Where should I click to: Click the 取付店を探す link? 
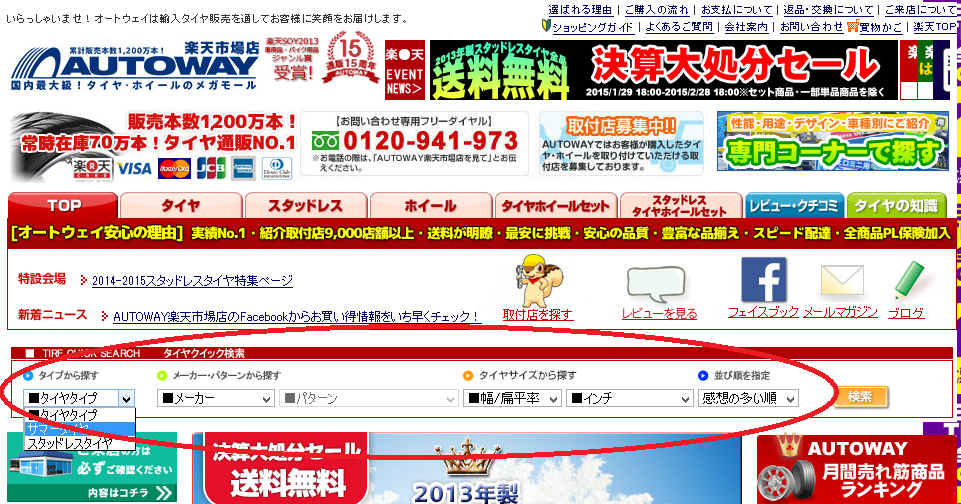point(537,315)
